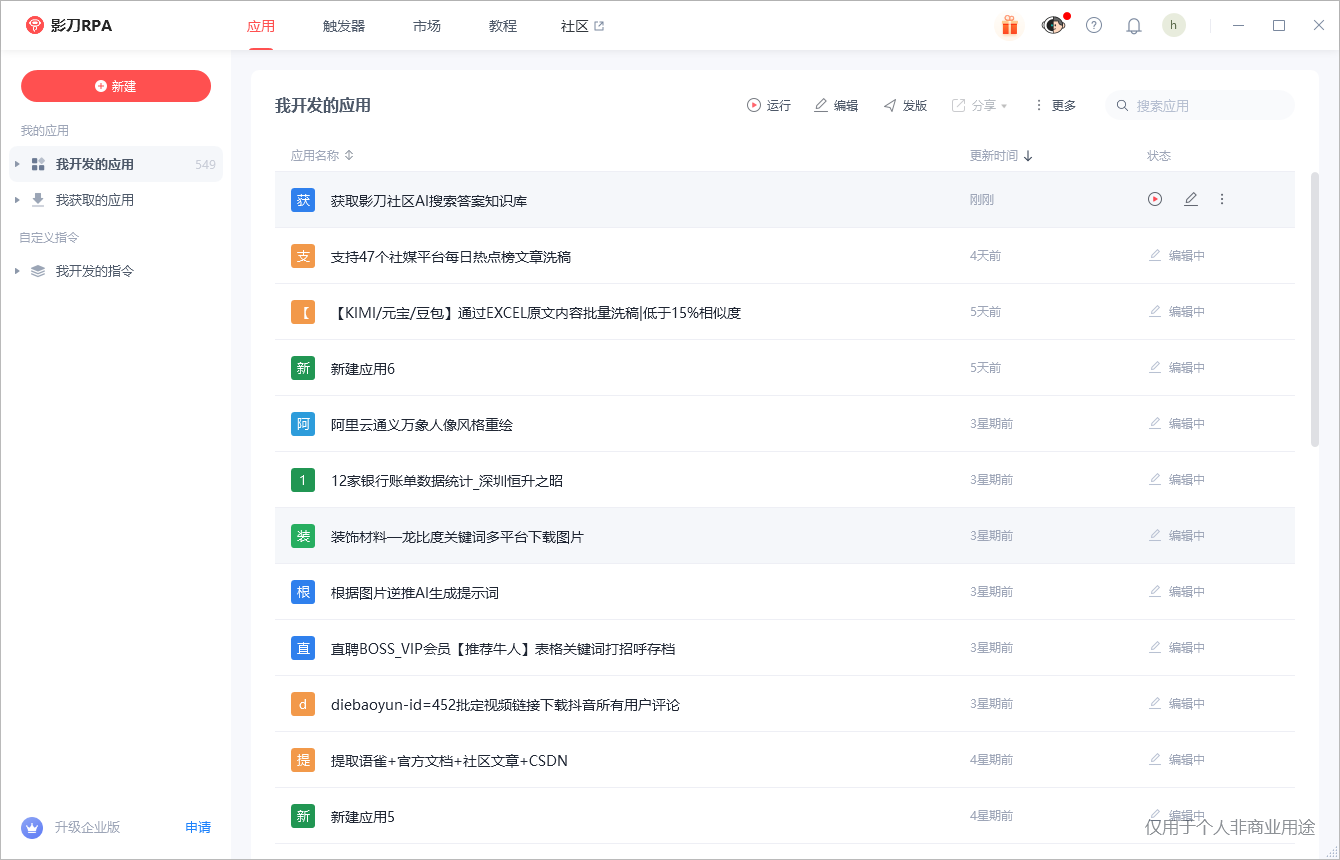Click the blue 根 app icon
The image size is (1340, 860).
click(303, 592)
